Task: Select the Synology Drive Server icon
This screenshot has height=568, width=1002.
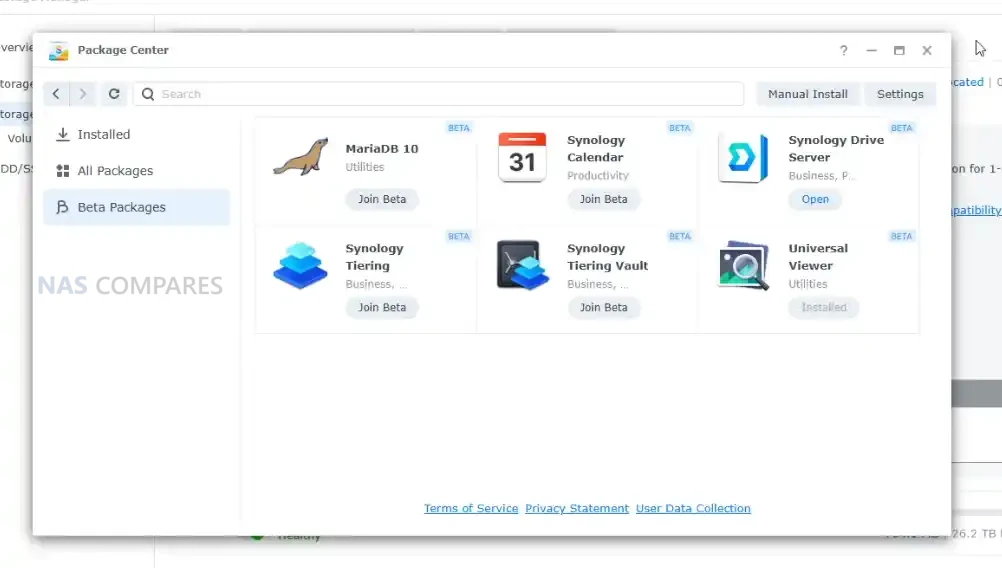Action: tap(743, 158)
